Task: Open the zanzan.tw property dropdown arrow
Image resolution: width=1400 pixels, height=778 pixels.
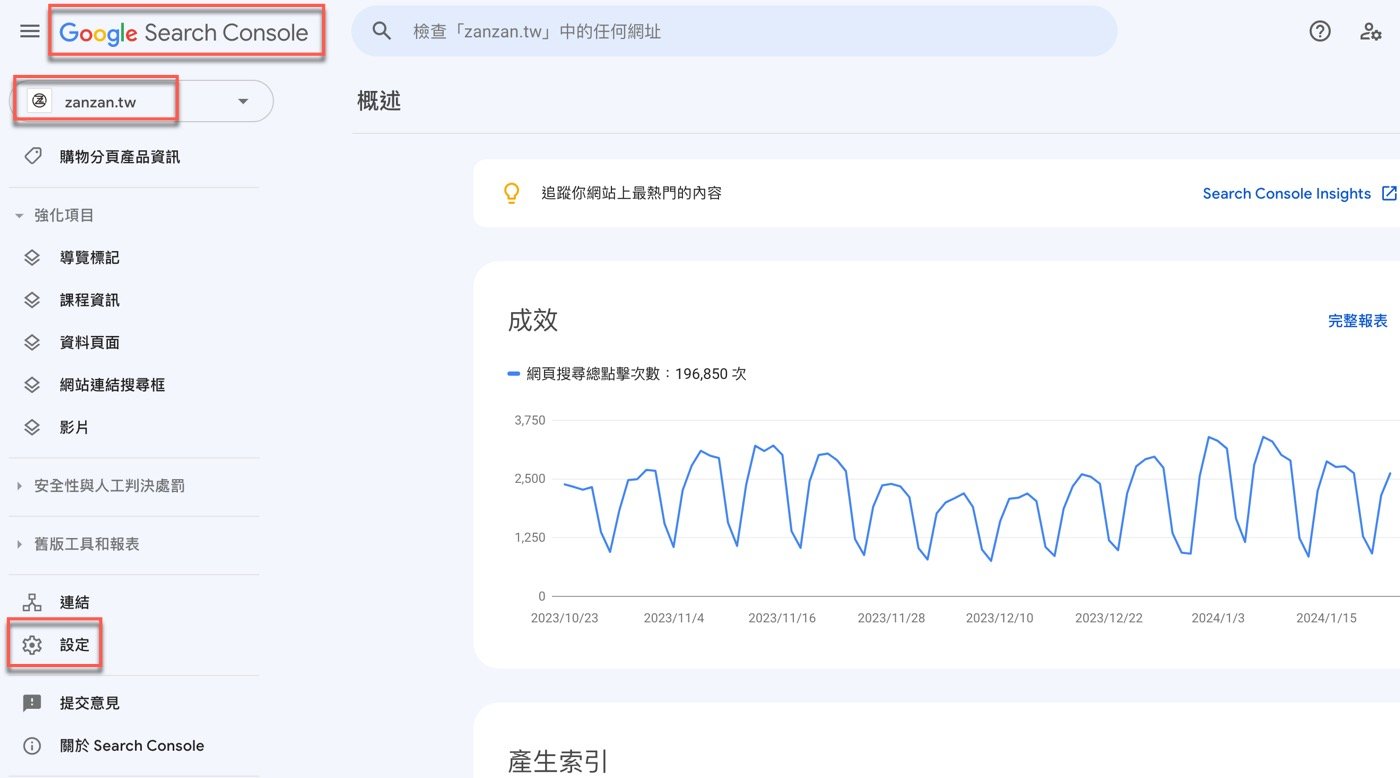Action: point(242,102)
